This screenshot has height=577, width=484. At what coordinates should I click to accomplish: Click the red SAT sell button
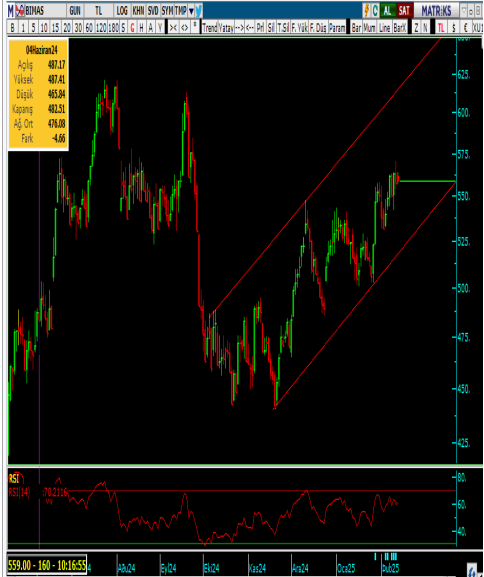(x=404, y=11)
